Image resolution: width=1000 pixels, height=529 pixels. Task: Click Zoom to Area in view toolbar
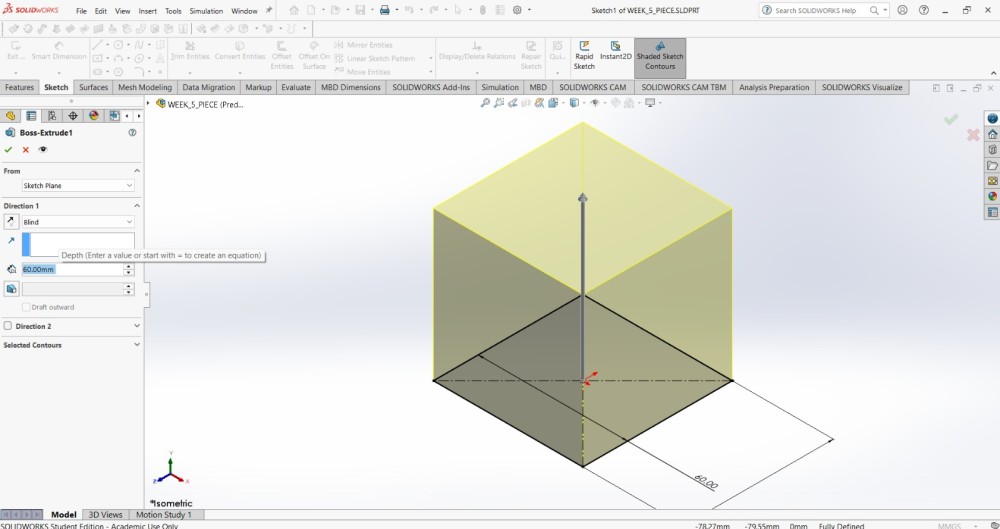coord(499,103)
